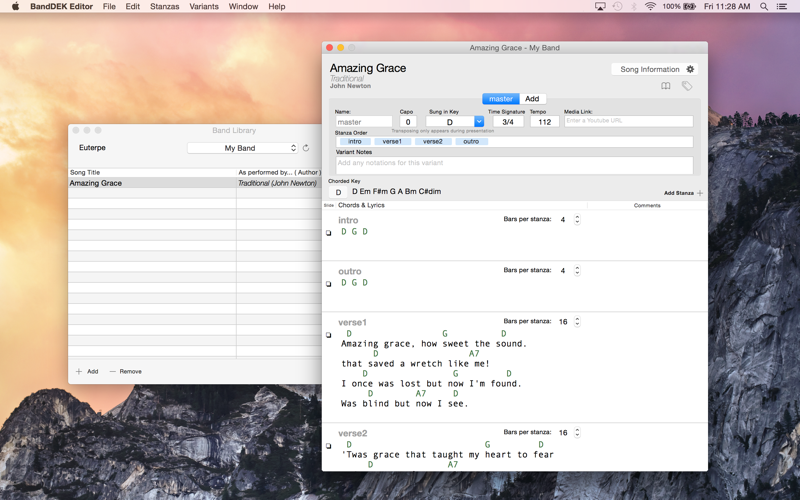
Task: Click Traditional (John Newton) cell in library
Action: [x=277, y=183]
